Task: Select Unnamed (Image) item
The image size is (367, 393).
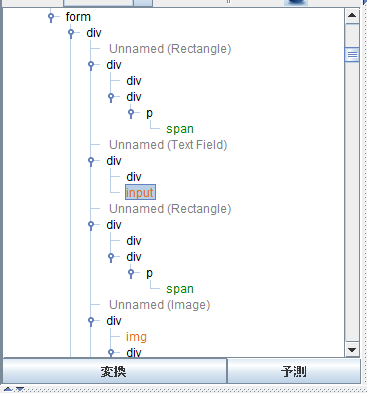Action: [x=160, y=305]
